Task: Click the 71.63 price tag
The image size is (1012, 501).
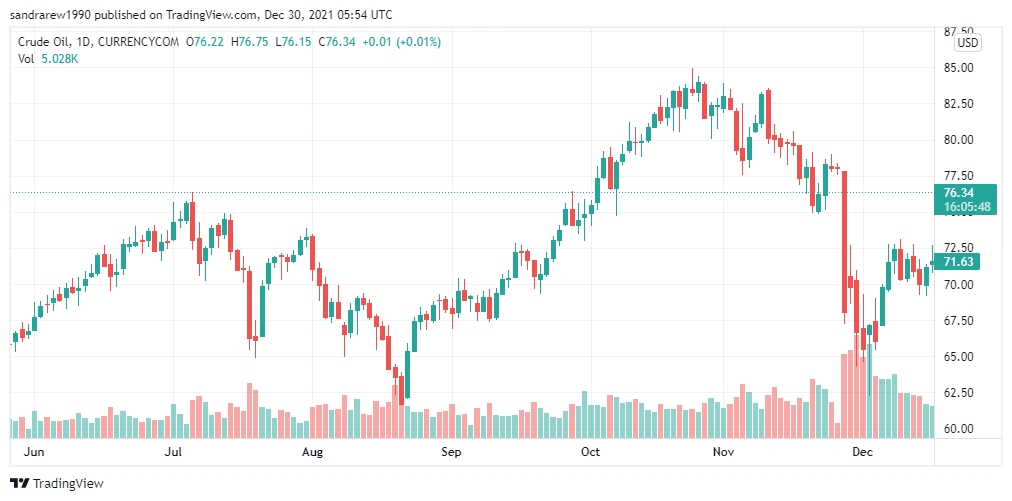Action: coord(958,261)
